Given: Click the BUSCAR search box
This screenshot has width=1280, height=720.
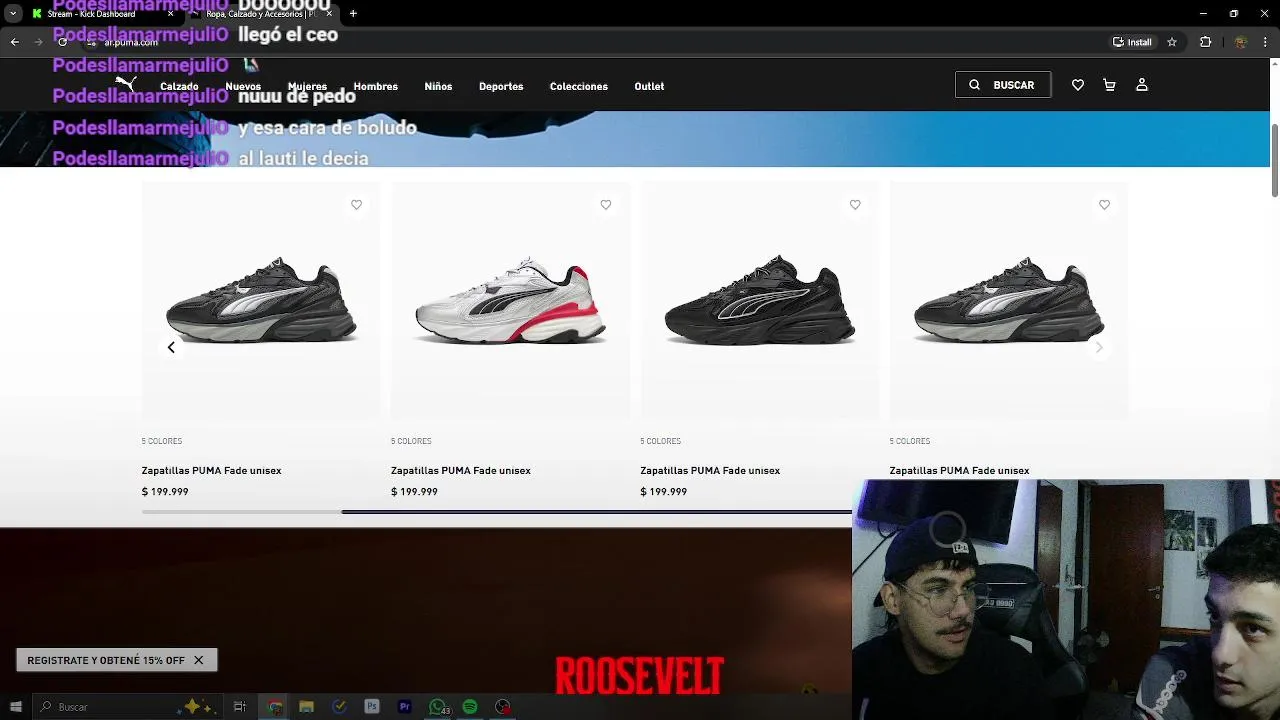Looking at the screenshot, I should (1003, 85).
